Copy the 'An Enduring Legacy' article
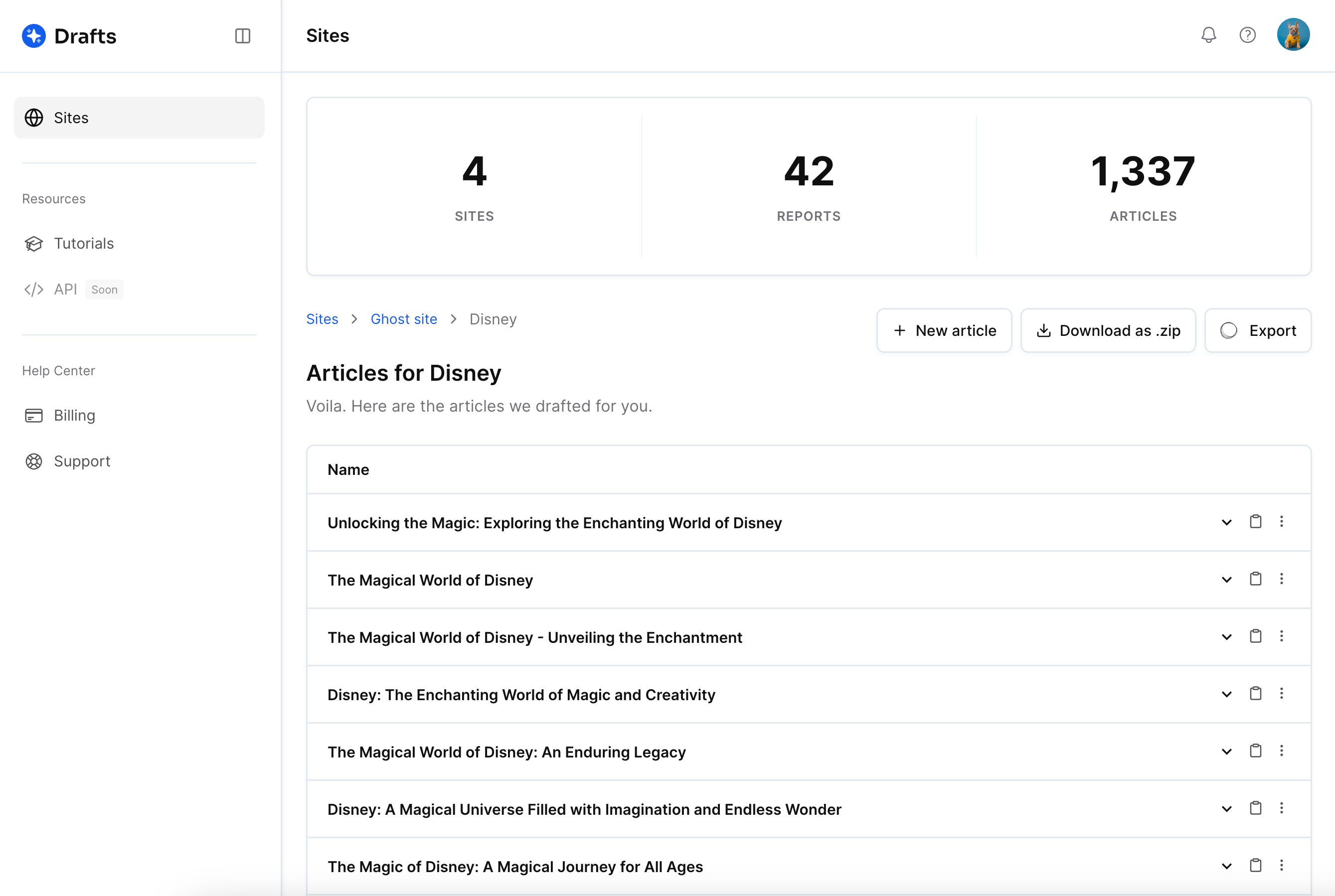 tap(1255, 750)
